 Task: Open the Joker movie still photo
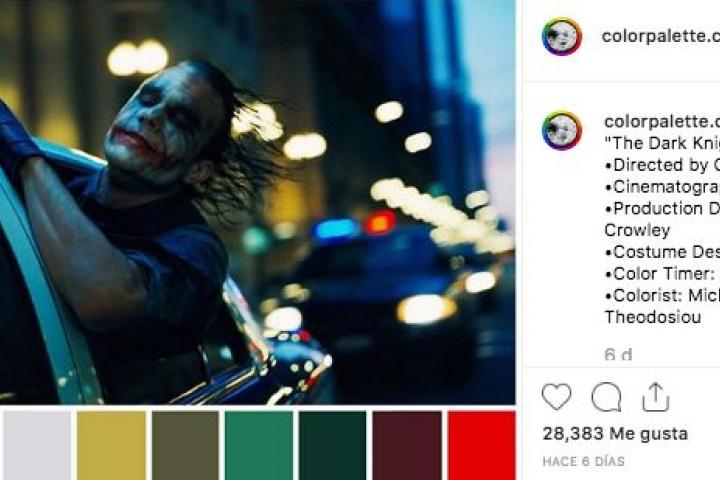(x=258, y=202)
